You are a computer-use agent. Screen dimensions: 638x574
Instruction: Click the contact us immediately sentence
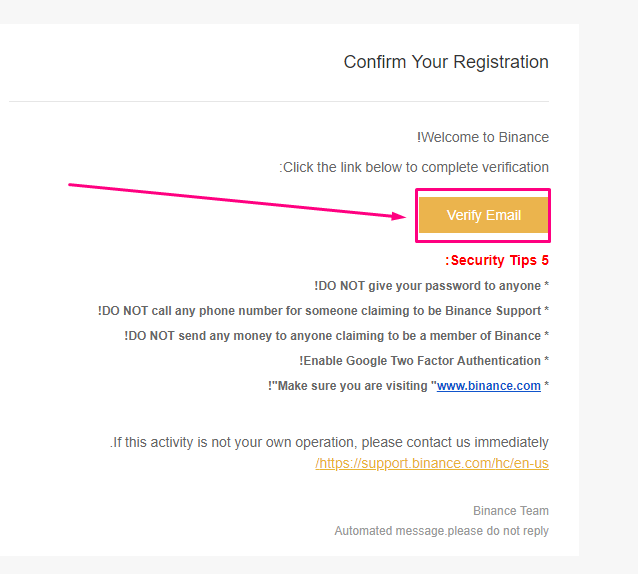tap(329, 442)
